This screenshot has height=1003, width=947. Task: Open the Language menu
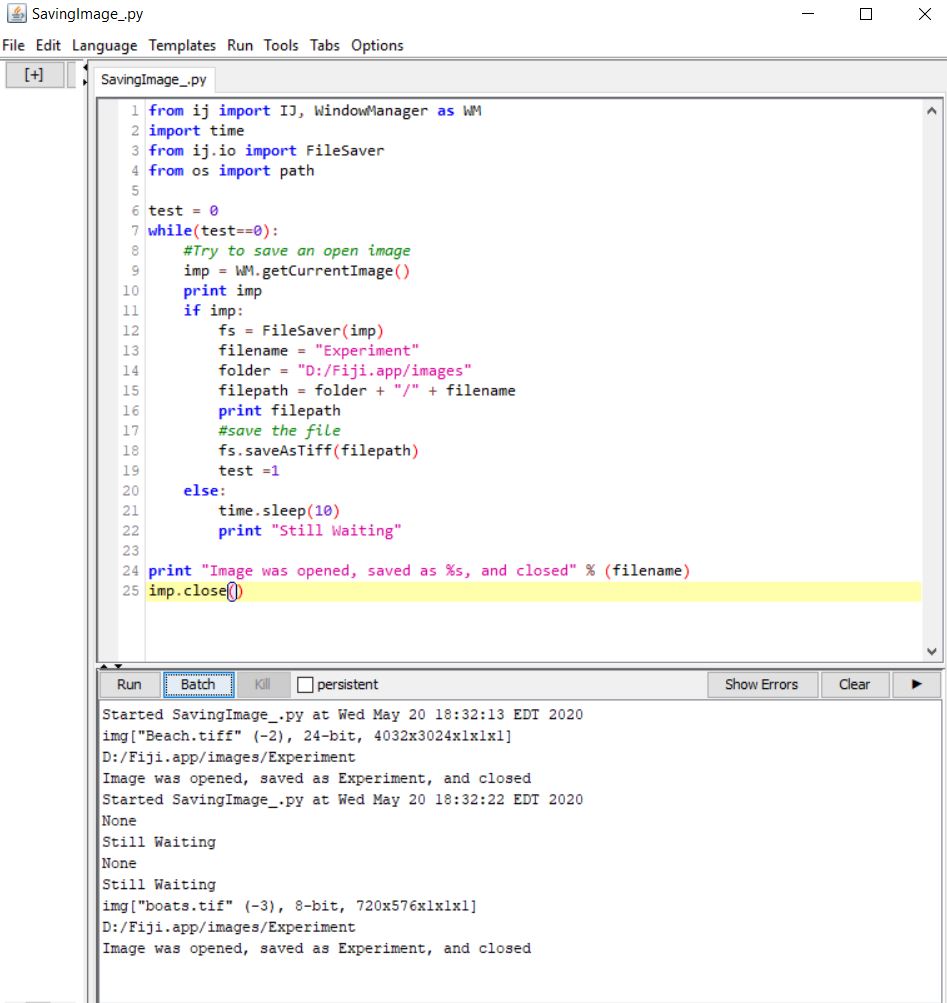click(x=105, y=45)
